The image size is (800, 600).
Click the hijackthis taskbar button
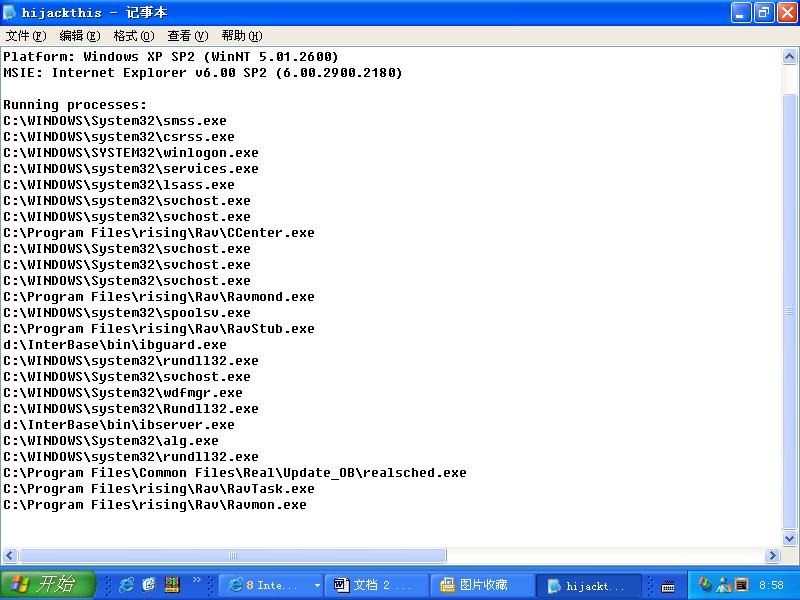tap(590, 585)
